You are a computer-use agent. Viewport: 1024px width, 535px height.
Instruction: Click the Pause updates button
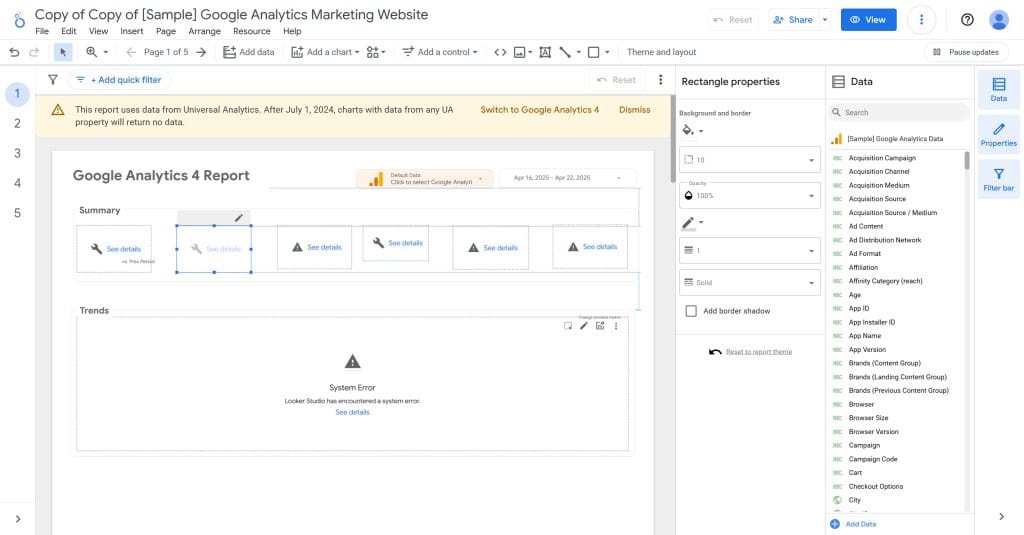(966, 52)
